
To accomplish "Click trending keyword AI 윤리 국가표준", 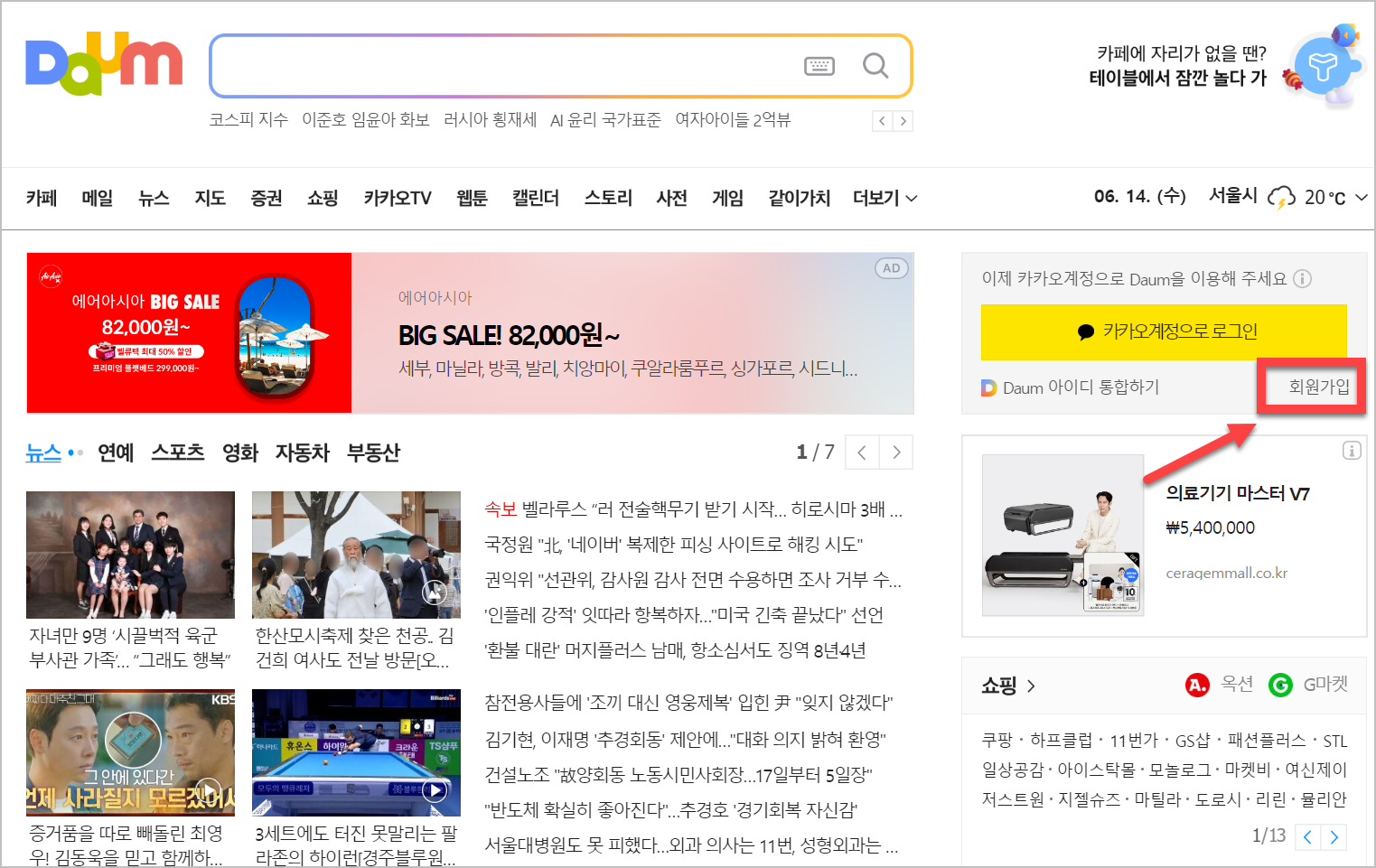I will [605, 120].
